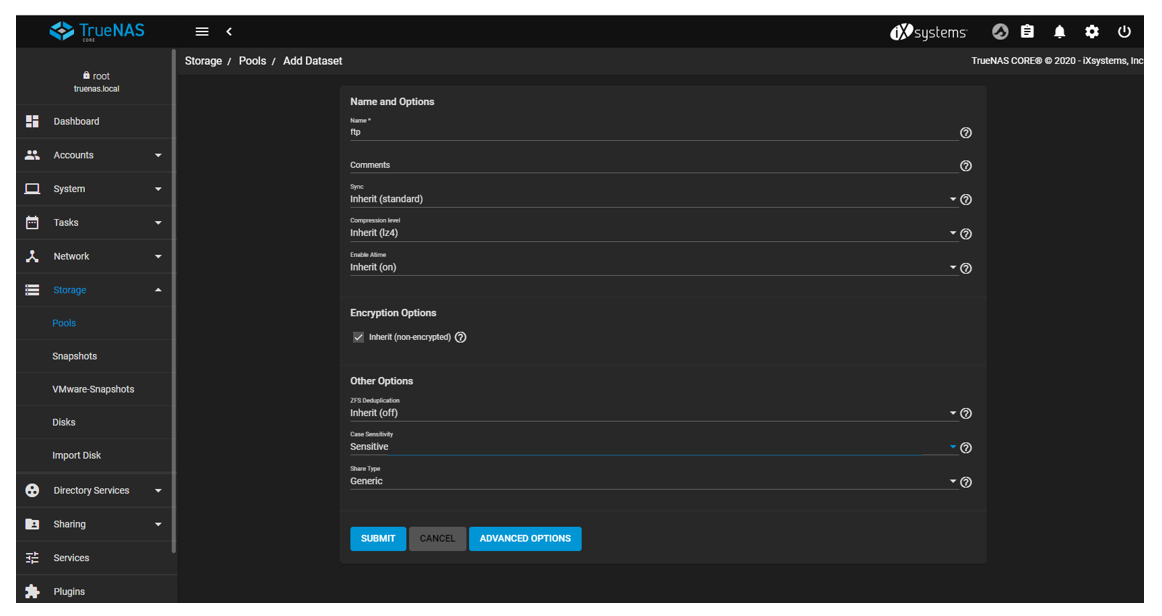Expand the Accounts menu arrow
The height and width of the screenshot is (616, 1162).
[x=158, y=155]
